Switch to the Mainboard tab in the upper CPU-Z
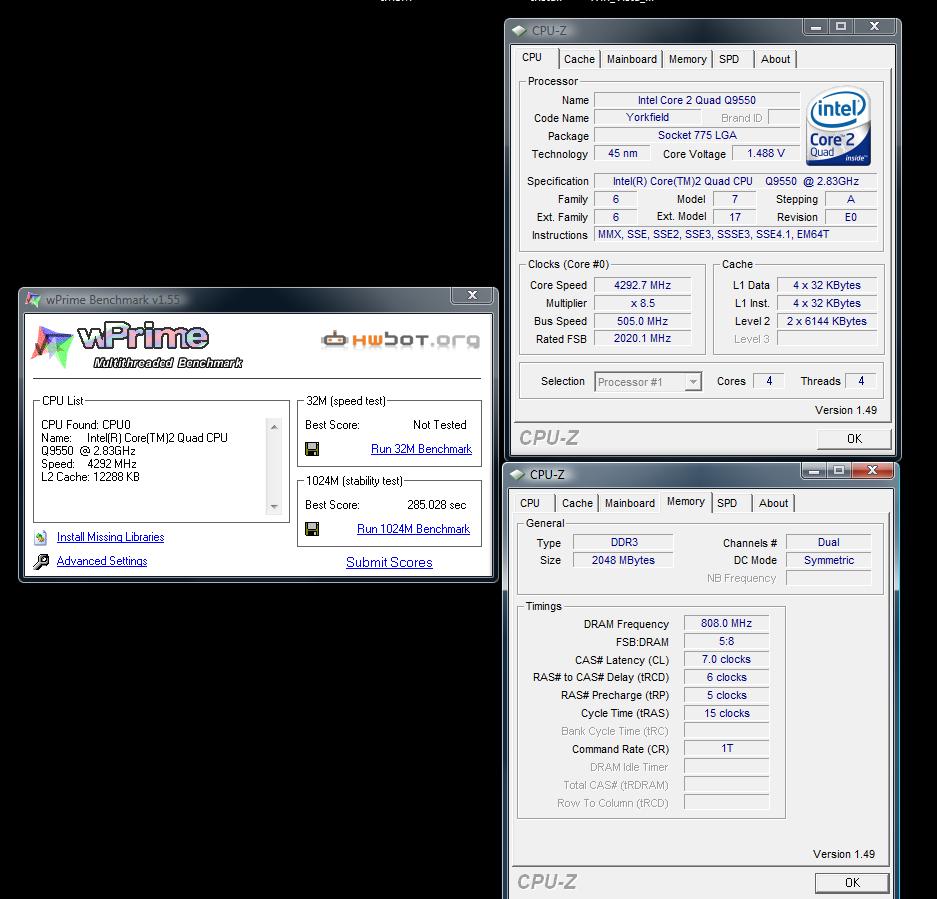This screenshot has height=899, width=937. pyautogui.click(x=632, y=59)
